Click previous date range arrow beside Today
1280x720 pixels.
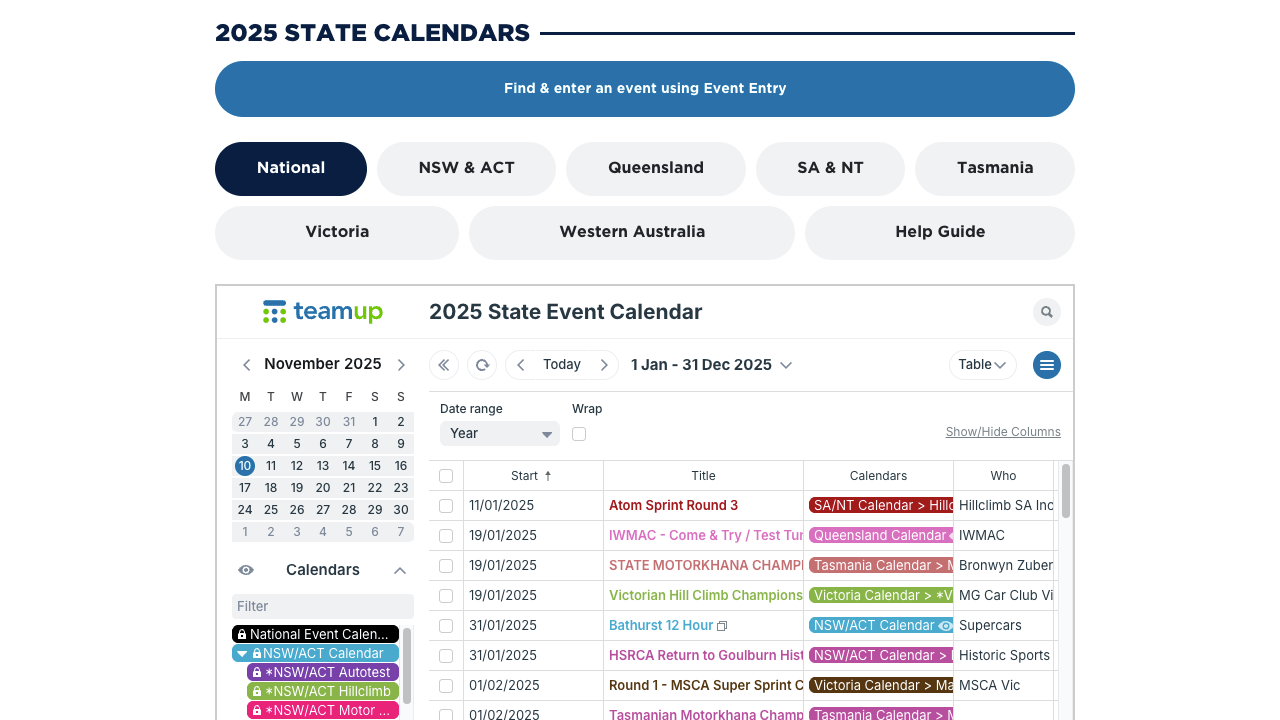pos(521,365)
